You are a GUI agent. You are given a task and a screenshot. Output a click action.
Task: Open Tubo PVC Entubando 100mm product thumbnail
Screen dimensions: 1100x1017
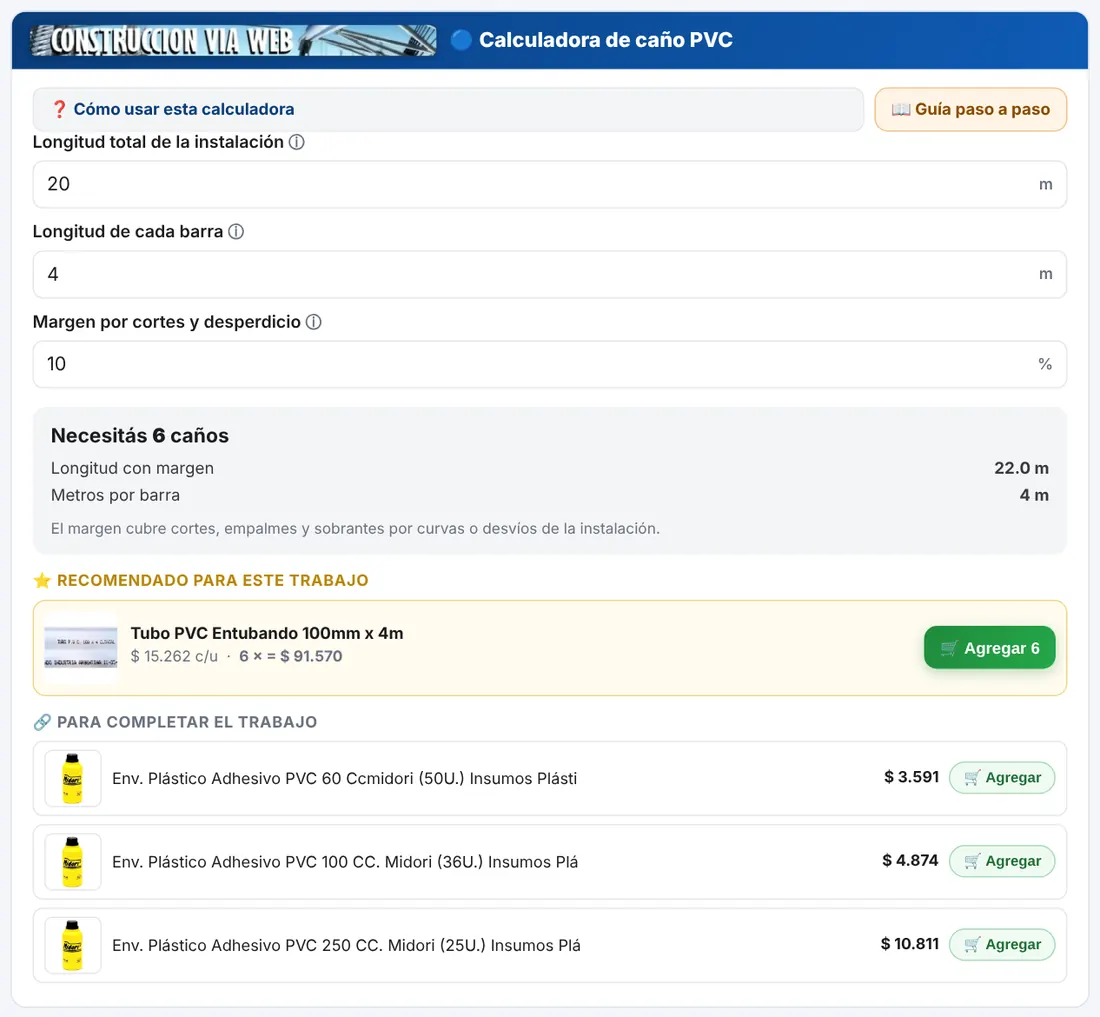point(81,648)
